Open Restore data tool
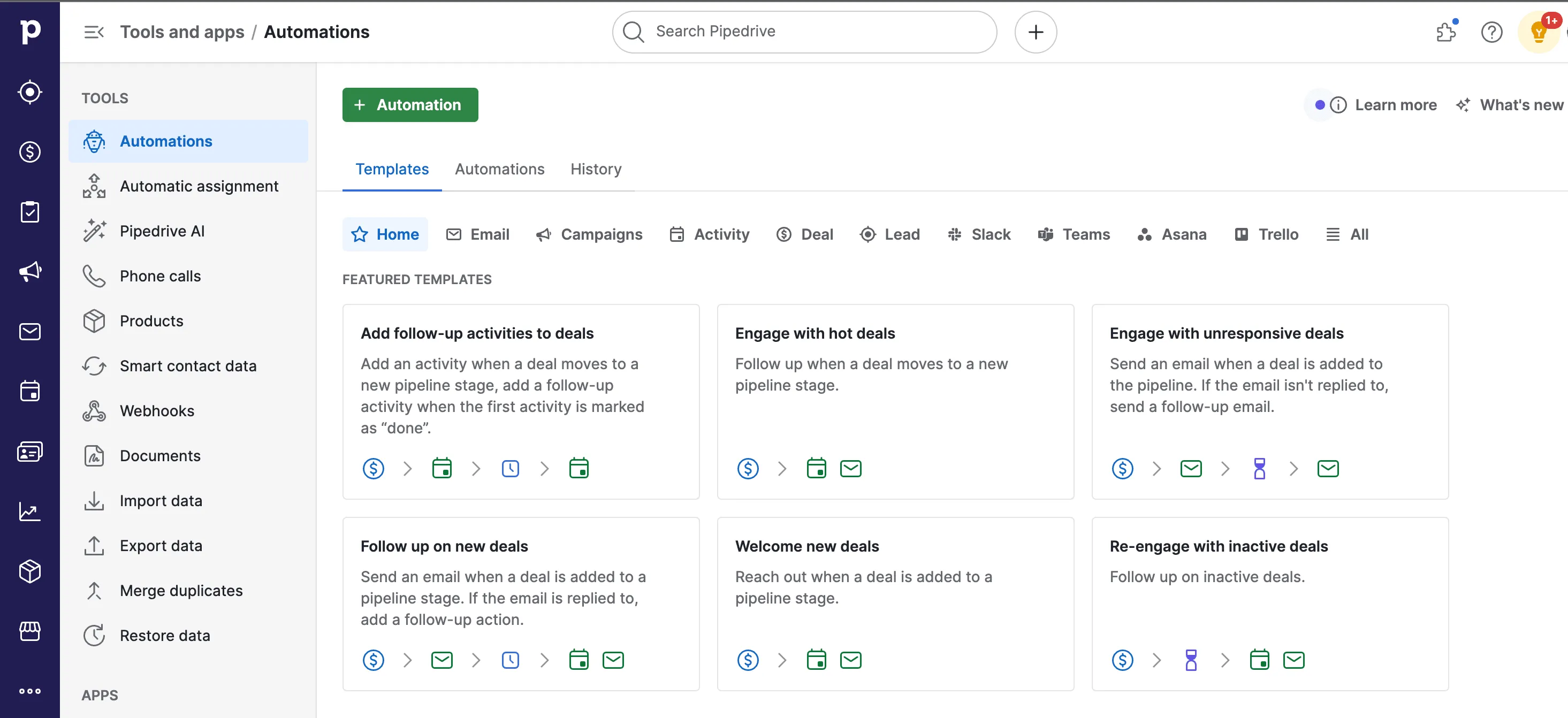This screenshot has height=718, width=1568. (x=188, y=635)
